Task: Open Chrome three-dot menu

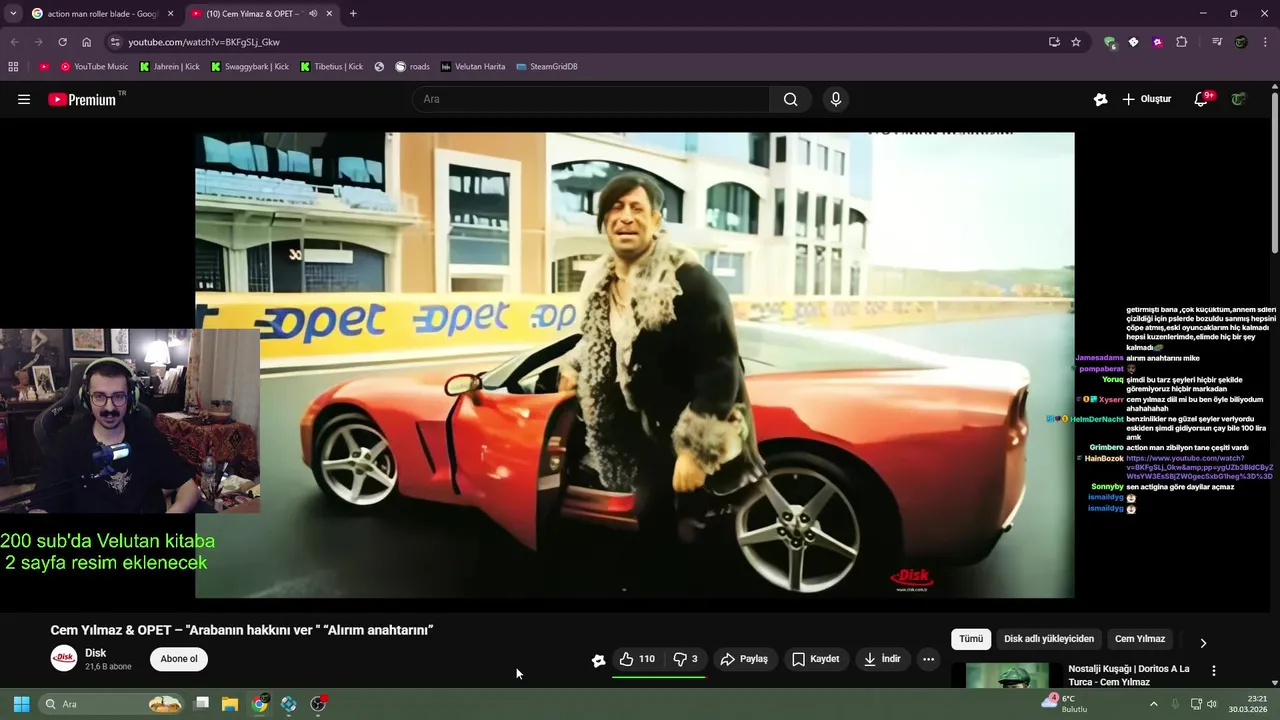Action: click(x=1266, y=42)
